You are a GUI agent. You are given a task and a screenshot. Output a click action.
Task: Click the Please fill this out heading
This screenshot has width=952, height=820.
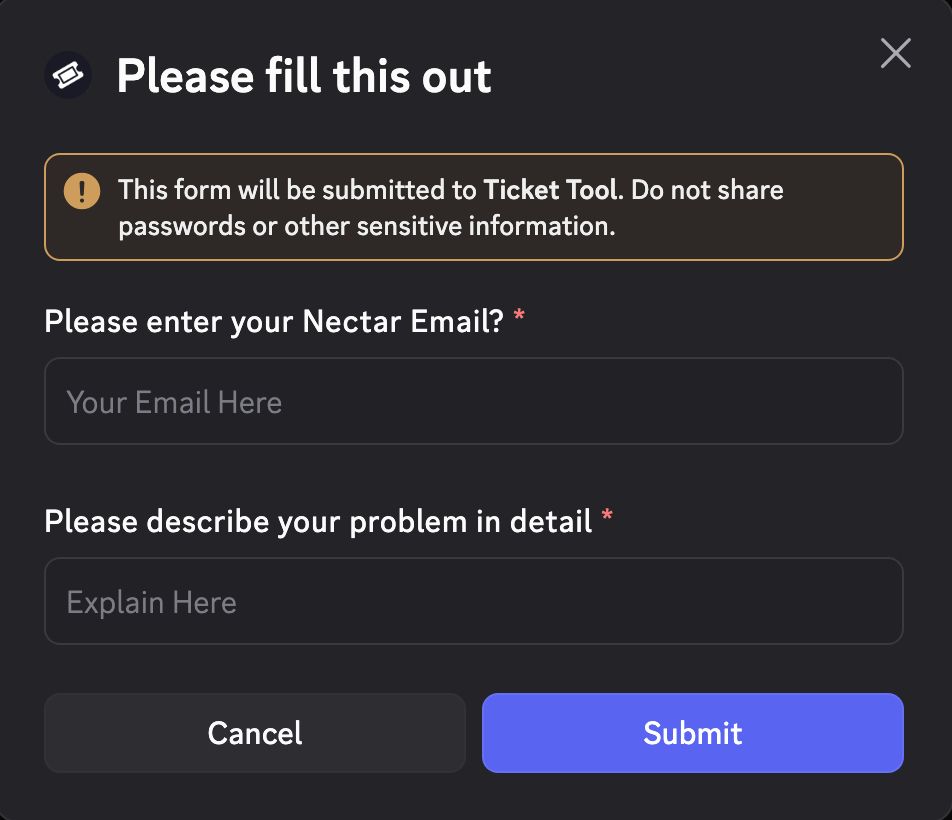(304, 76)
